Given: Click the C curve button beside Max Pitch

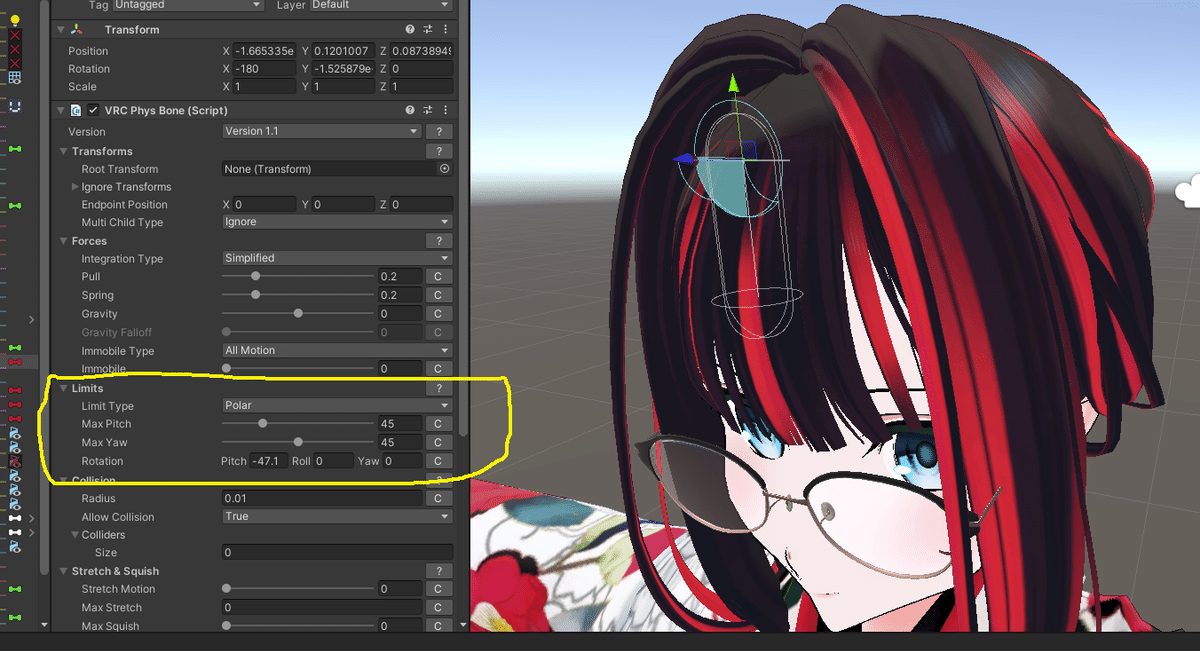Looking at the screenshot, I should (x=439, y=423).
